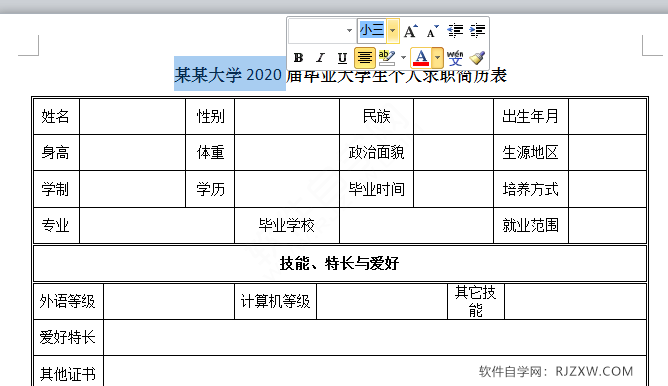The height and width of the screenshot is (386, 668).
Task: Click the table cell labeled 毕业学校
Action: click(287, 226)
